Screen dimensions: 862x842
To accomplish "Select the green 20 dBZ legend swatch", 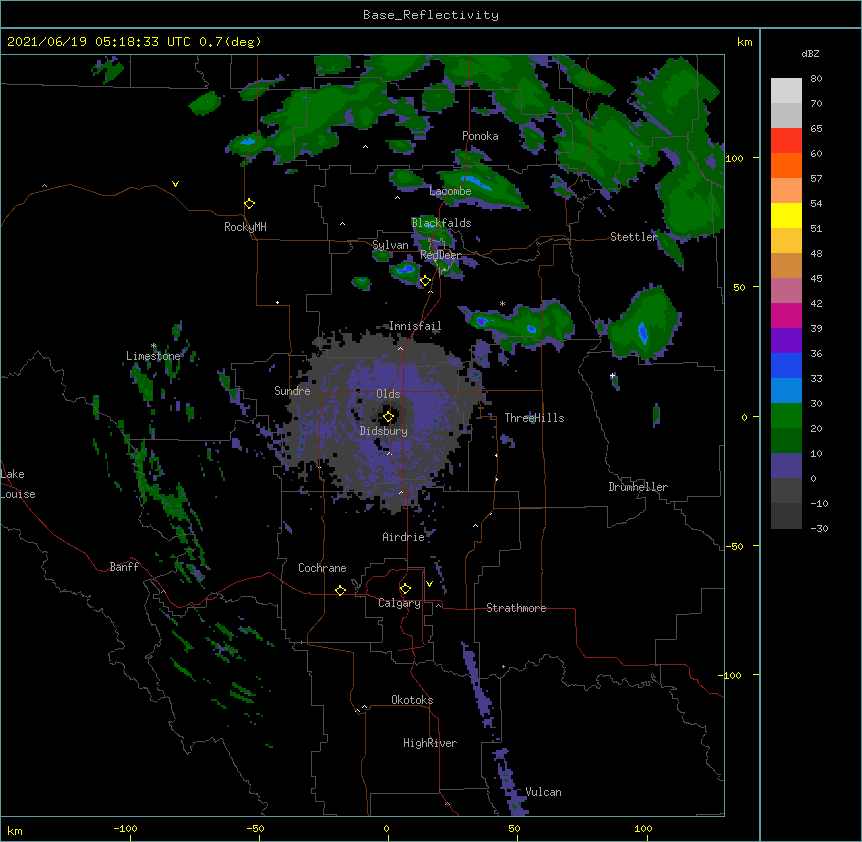I will [786, 416].
